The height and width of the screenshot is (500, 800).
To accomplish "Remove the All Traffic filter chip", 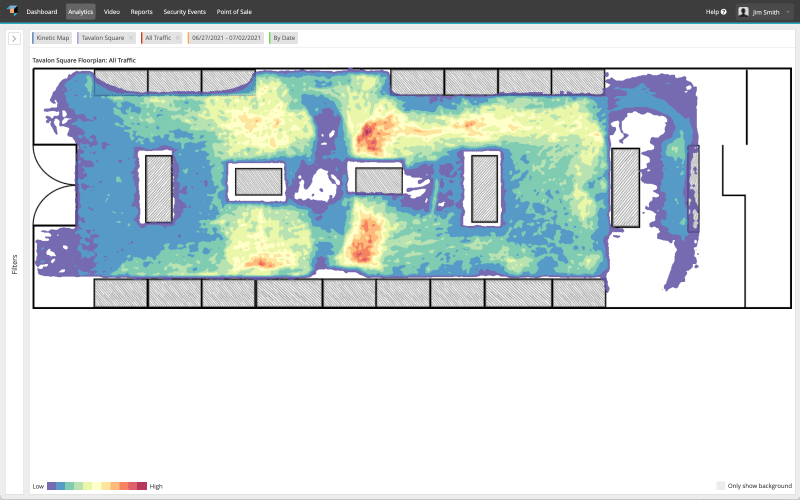I will [x=177, y=38].
